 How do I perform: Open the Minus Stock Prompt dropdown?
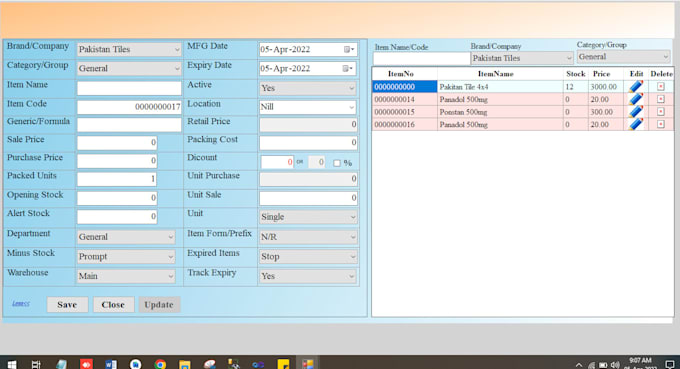pos(126,257)
